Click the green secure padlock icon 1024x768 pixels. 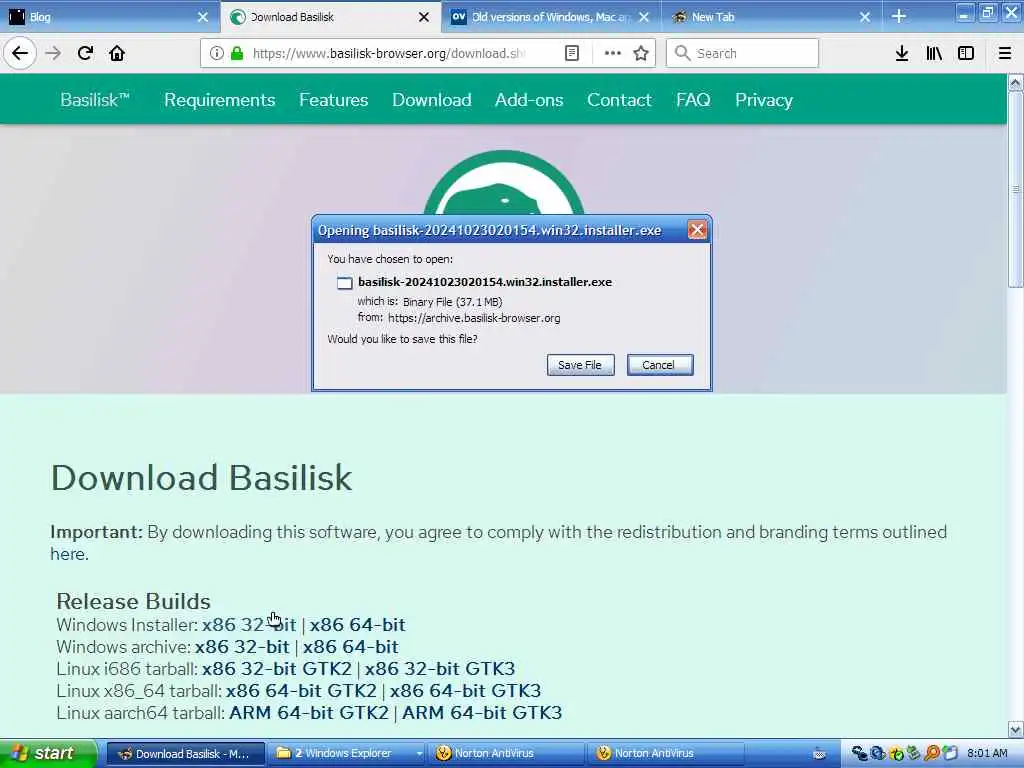click(x=237, y=54)
